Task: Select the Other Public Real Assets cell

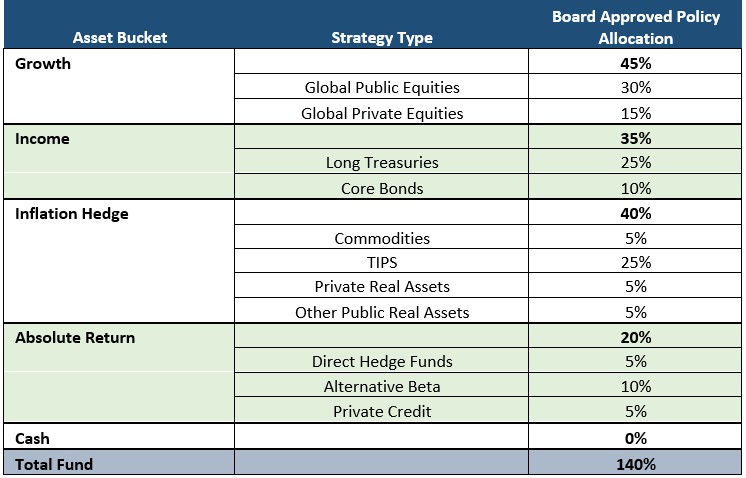Action: tap(382, 311)
